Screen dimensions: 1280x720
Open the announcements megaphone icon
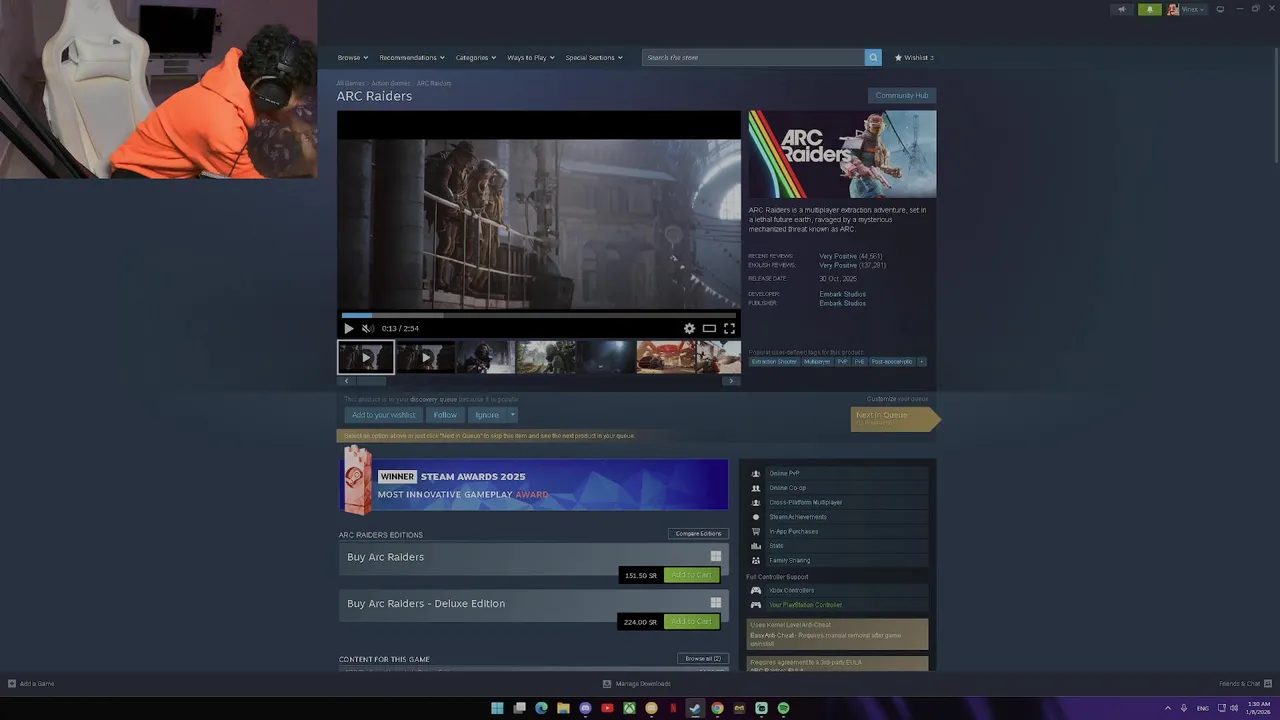point(1121,9)
